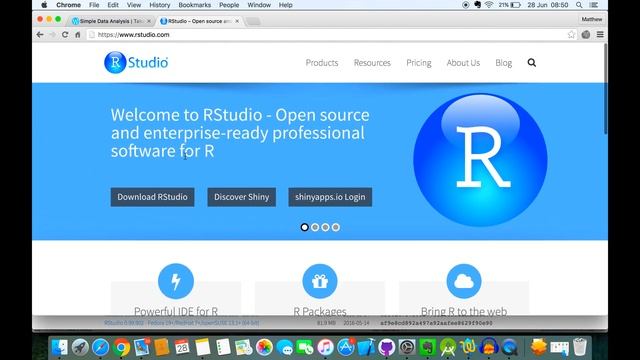Open the Edit menu
Screen dimensions: 640x360
click(x=113, y=5)
